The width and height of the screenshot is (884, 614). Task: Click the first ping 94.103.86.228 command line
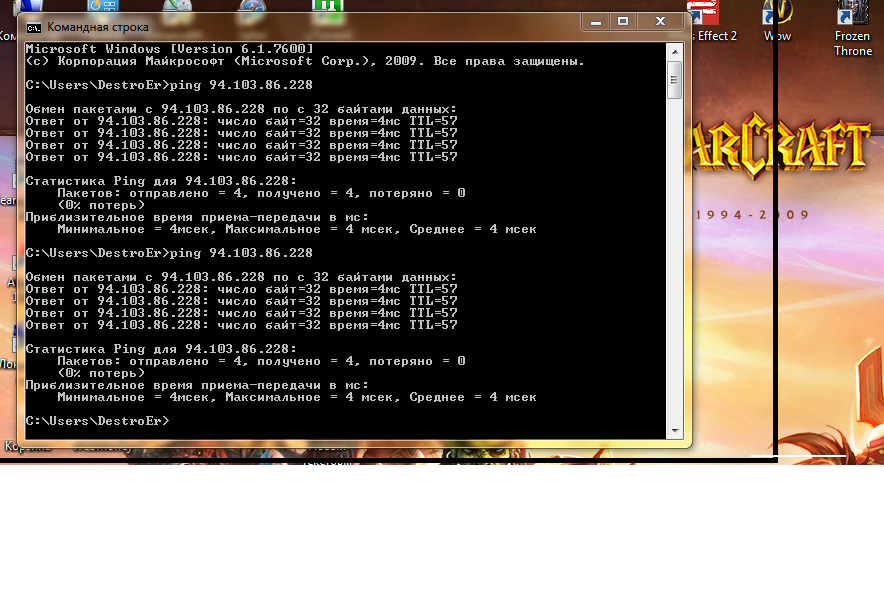click(168, 84)
